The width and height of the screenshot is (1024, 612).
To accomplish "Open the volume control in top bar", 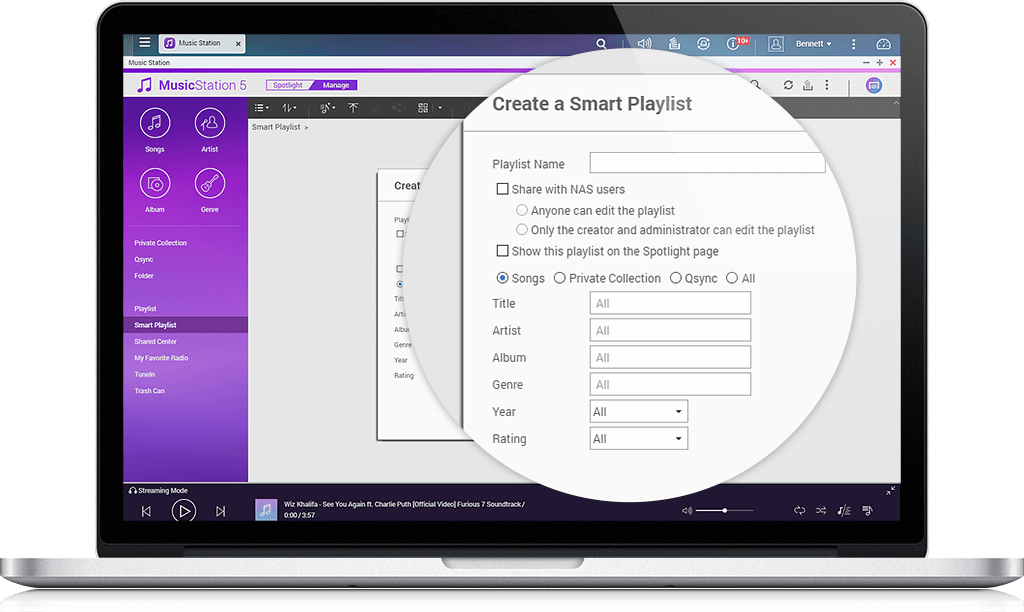I will [x=644, y=44].
